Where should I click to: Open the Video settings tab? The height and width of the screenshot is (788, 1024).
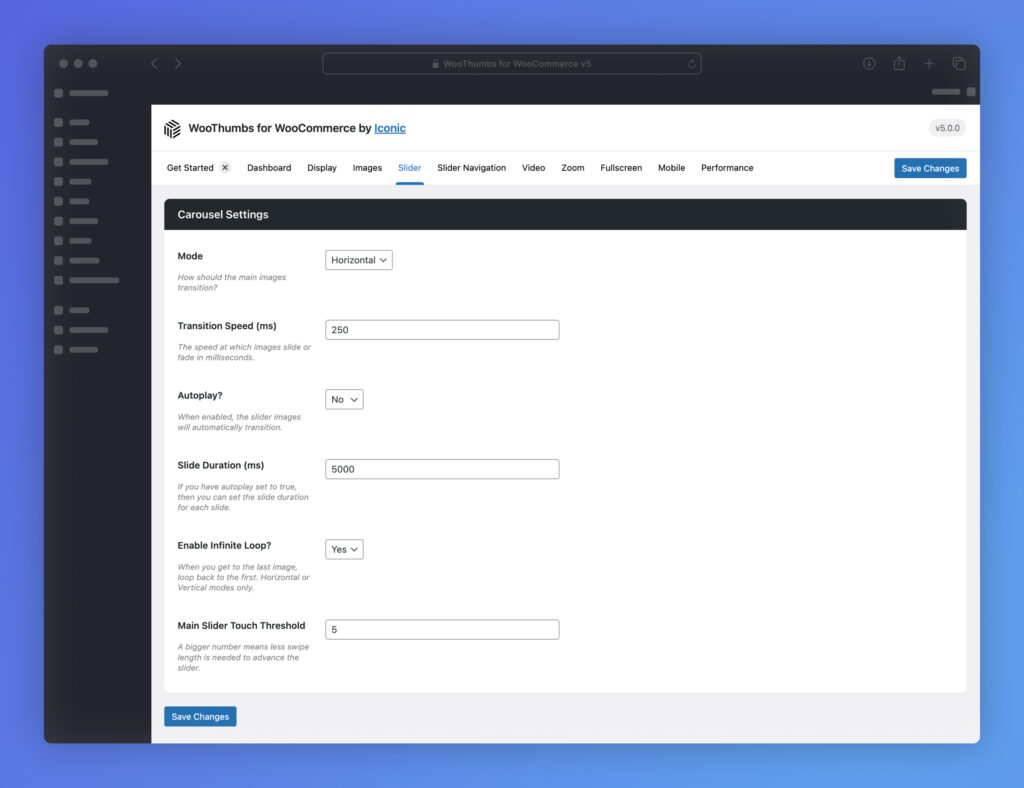click(533, 167)
